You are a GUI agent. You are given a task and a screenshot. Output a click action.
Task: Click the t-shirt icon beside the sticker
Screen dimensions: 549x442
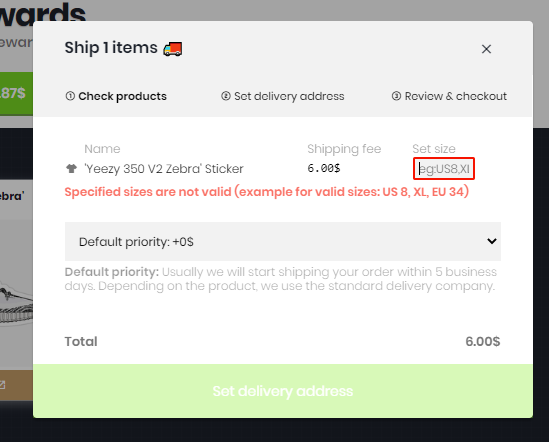[x=71, y=169]
